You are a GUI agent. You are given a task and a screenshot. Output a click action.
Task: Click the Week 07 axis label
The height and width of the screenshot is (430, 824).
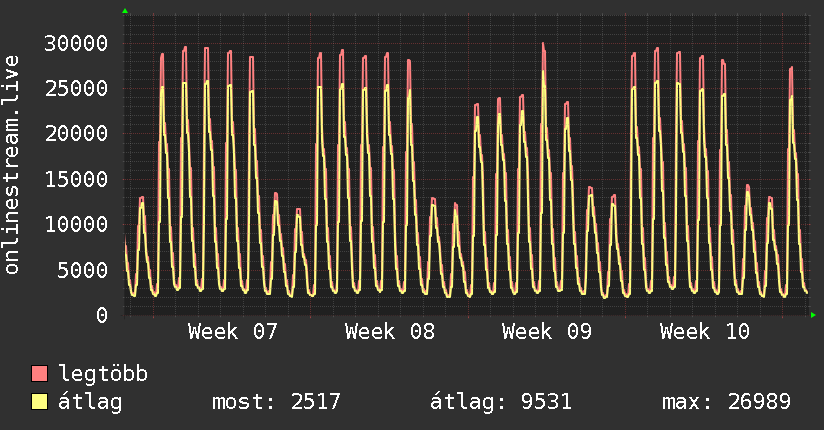233,332
